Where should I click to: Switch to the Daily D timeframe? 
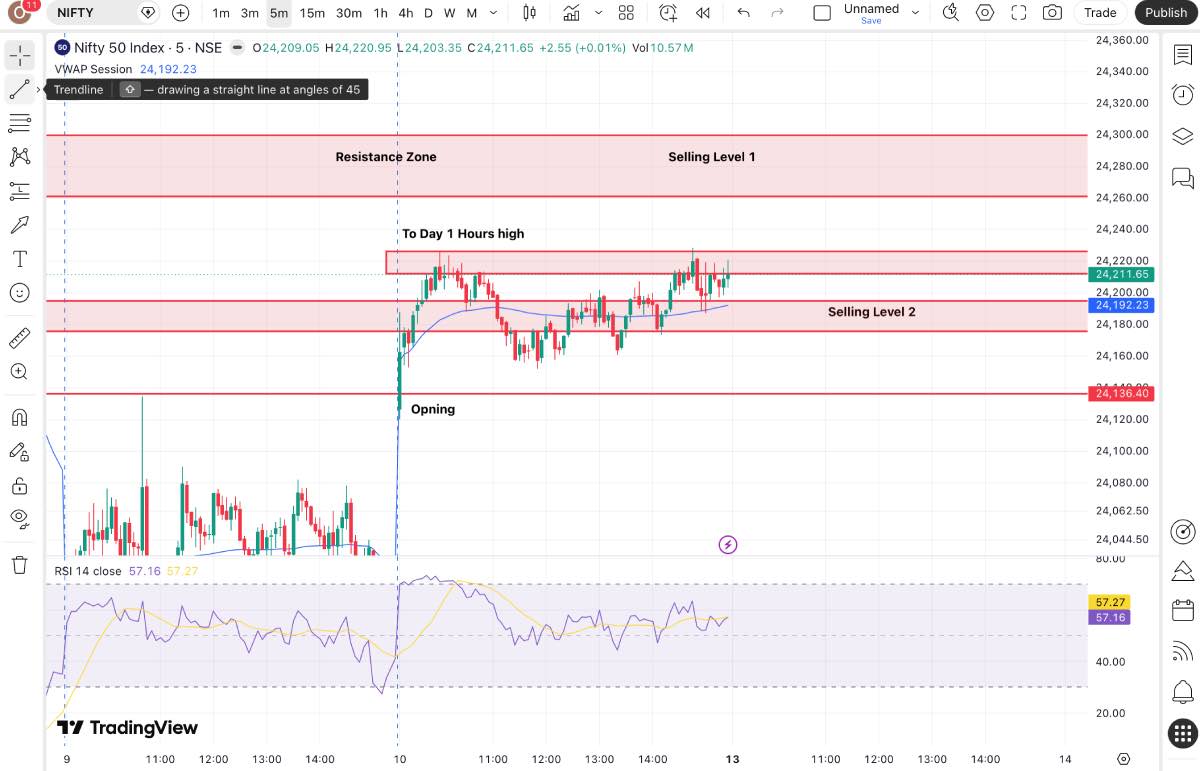[429, 13]
